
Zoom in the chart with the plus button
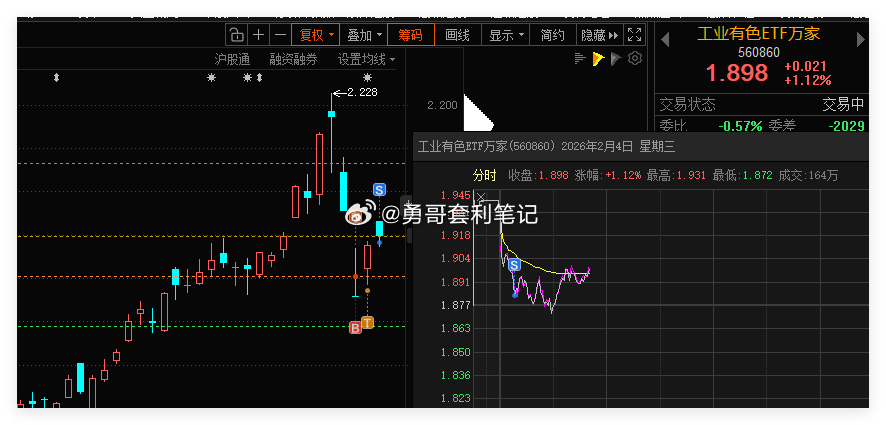tap(258, 35)
